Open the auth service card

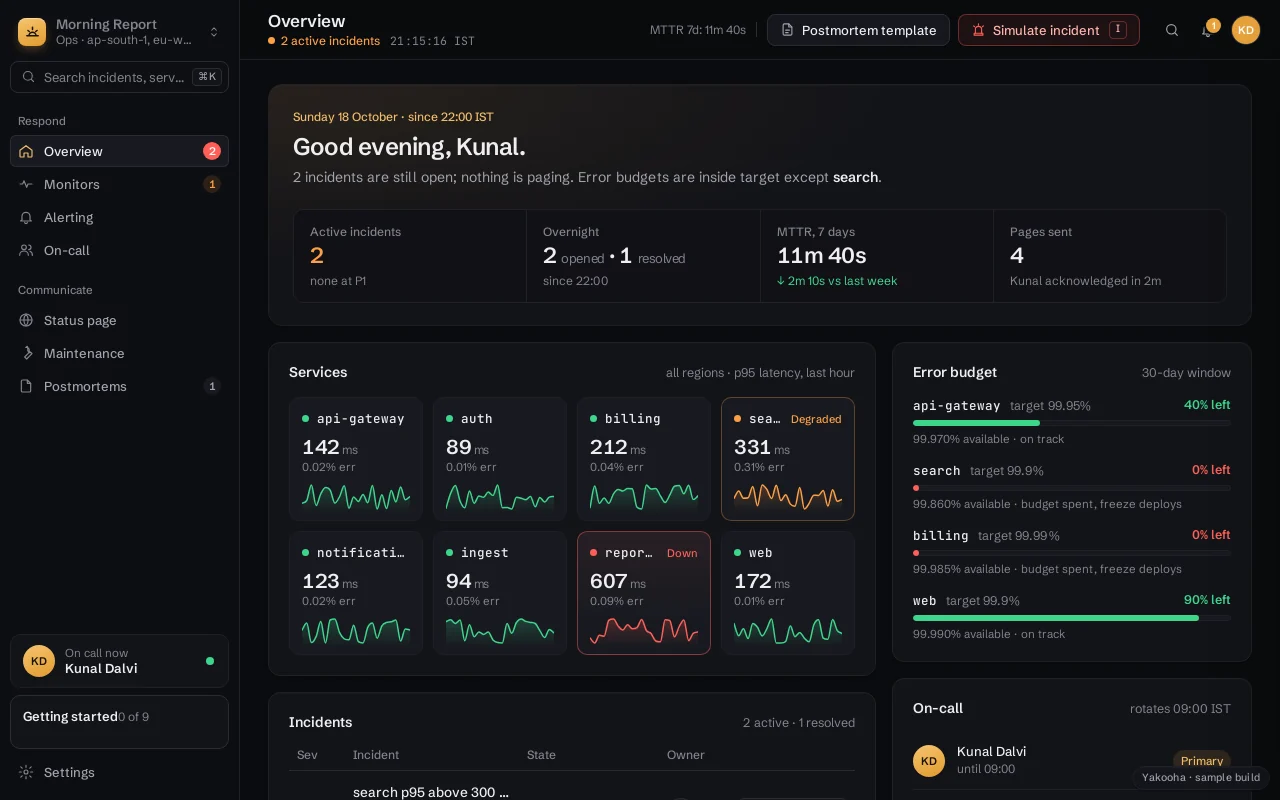500,459
